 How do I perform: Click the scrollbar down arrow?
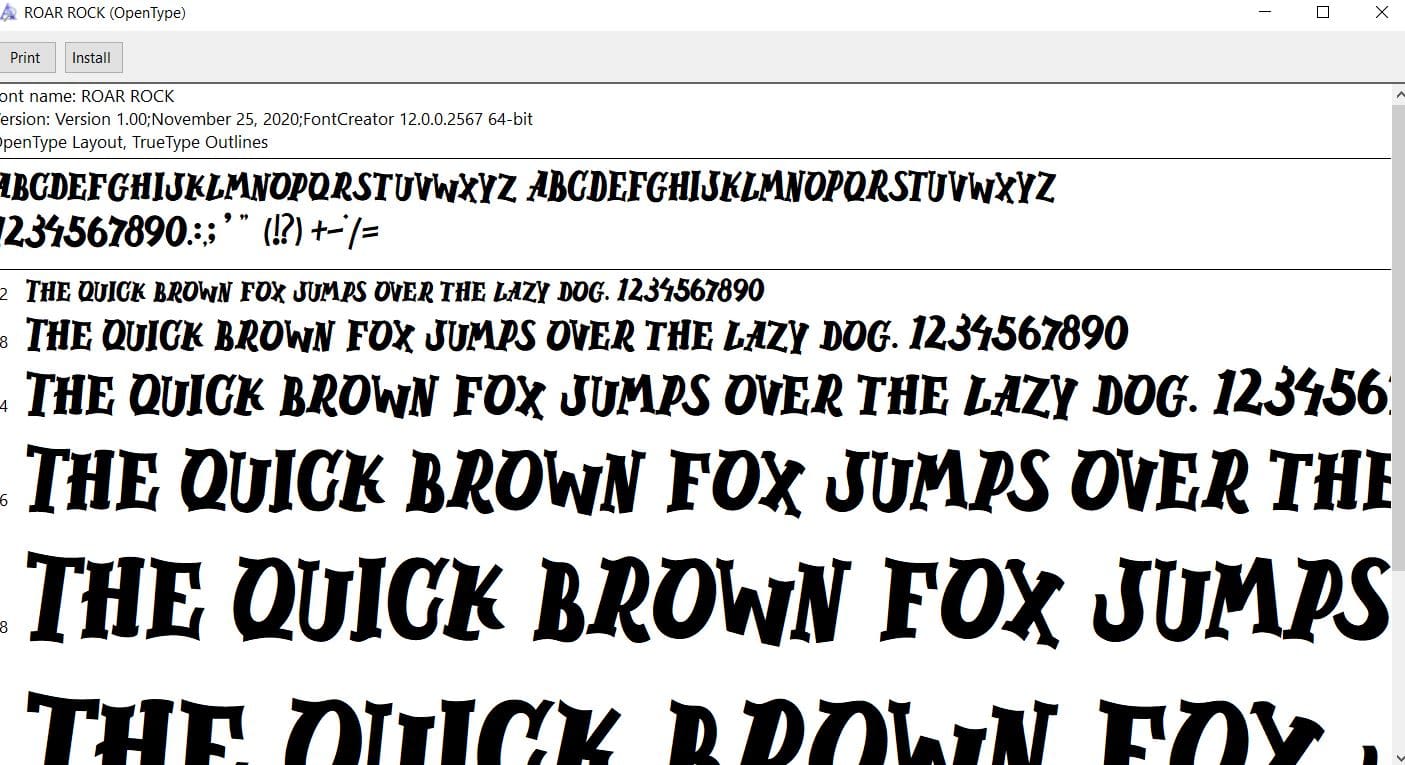click(x=1398, y=756)
